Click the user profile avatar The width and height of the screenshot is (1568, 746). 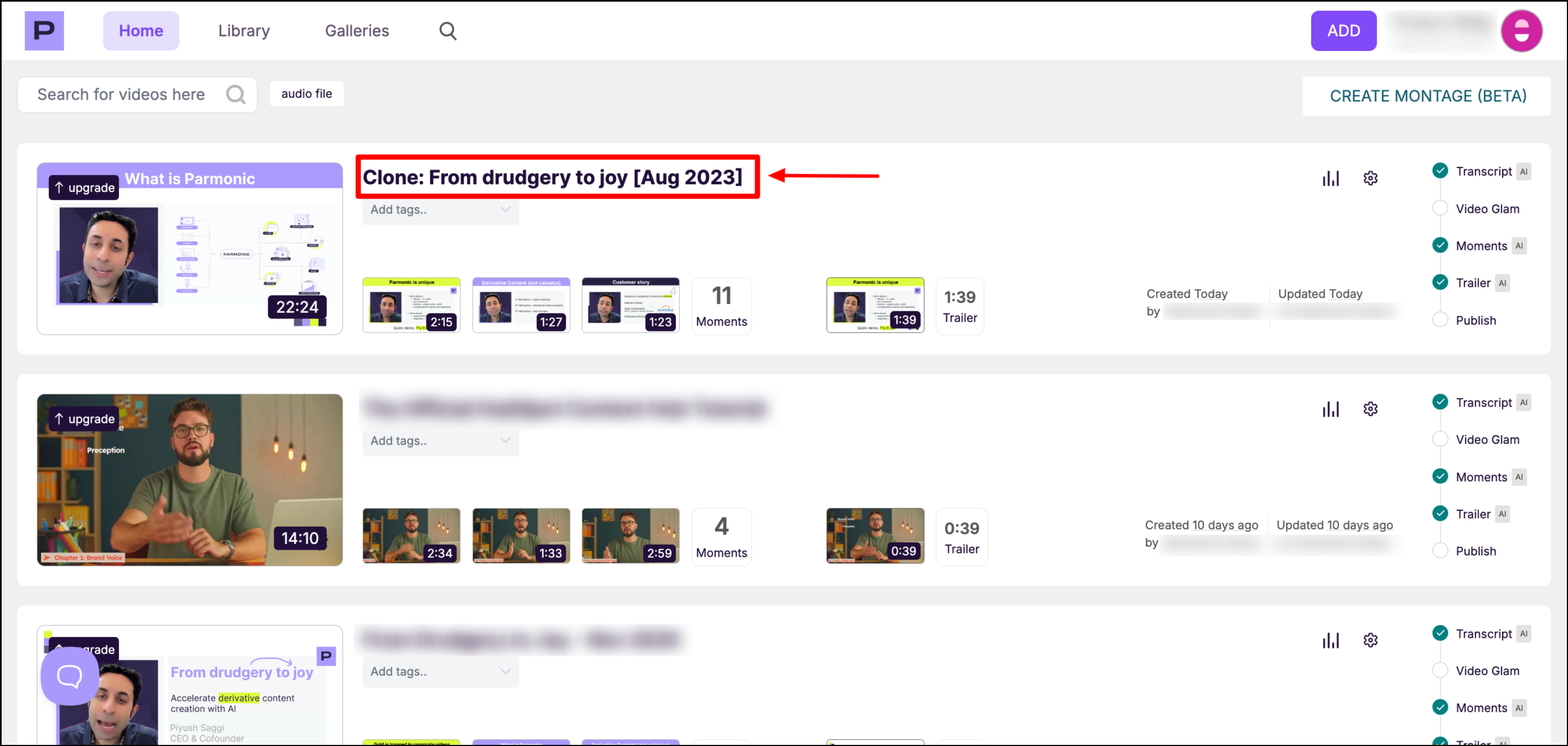click(1521, 30)
